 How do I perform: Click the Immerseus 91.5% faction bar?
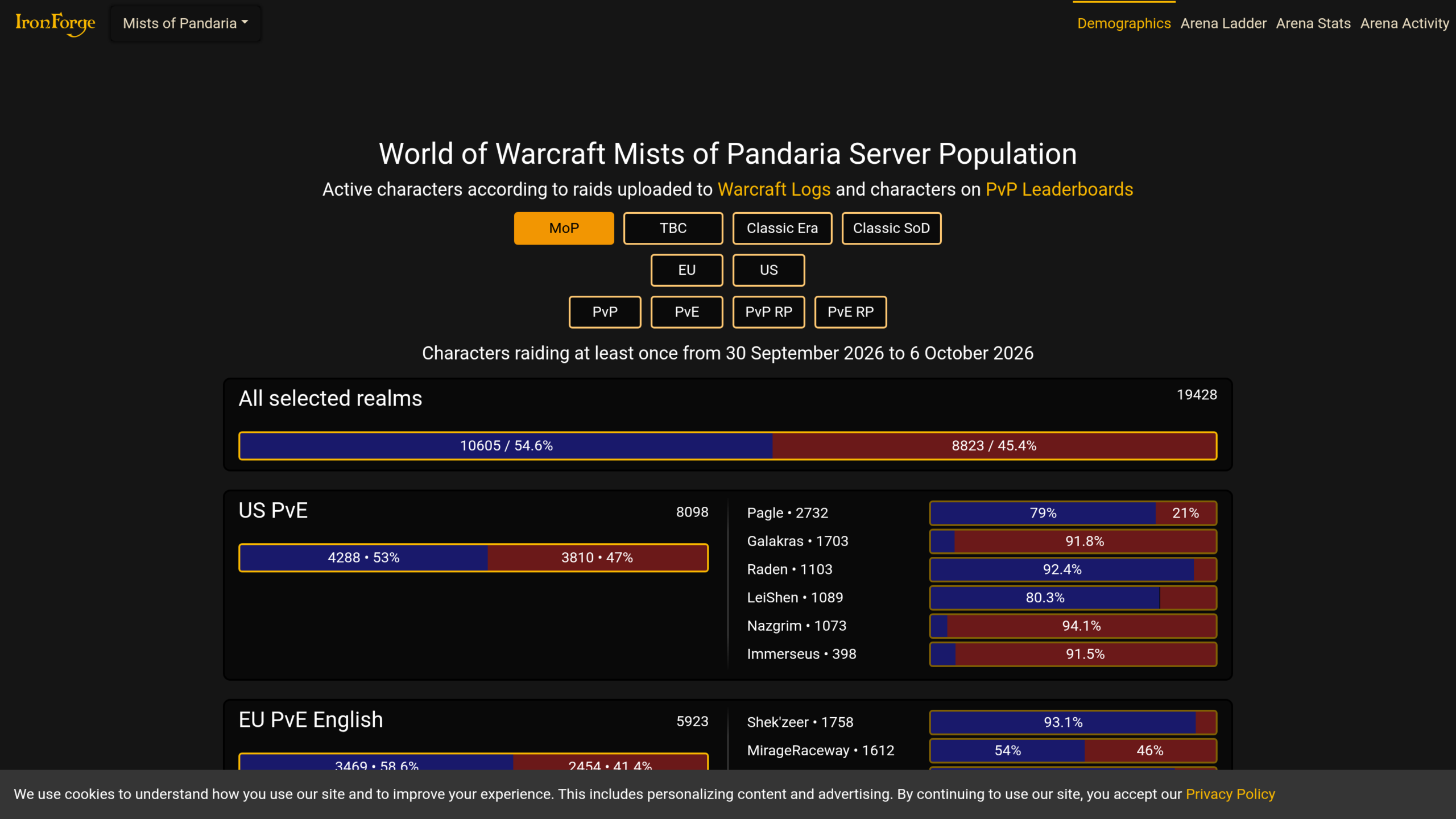click(1085, 654)
